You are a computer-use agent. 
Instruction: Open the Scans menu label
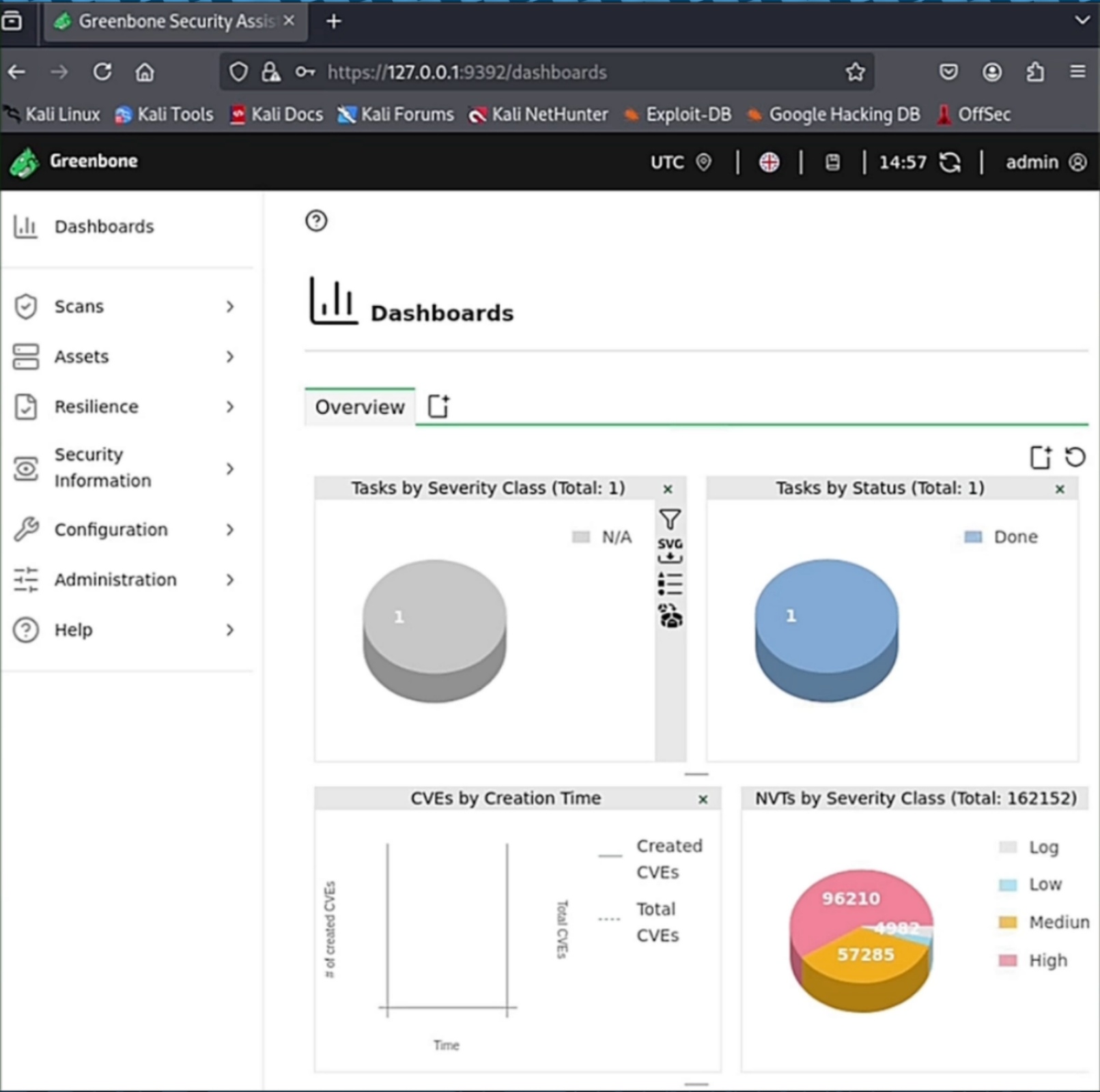pyautogui.click(x=79, y=306)
